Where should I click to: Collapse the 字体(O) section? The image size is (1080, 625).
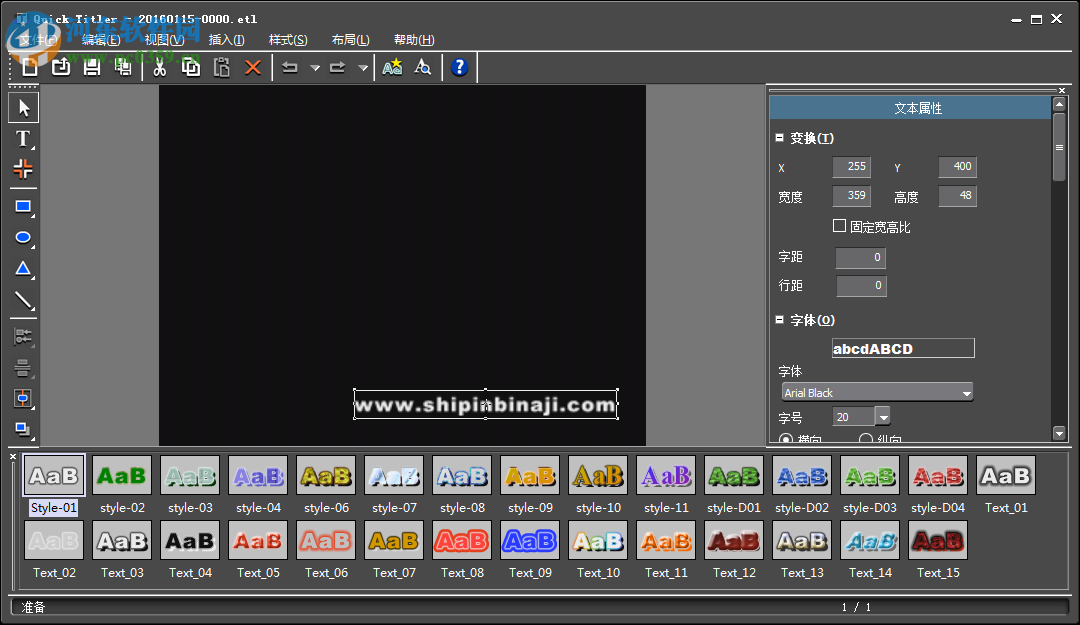pyautogui.click(x=780, y=320)
